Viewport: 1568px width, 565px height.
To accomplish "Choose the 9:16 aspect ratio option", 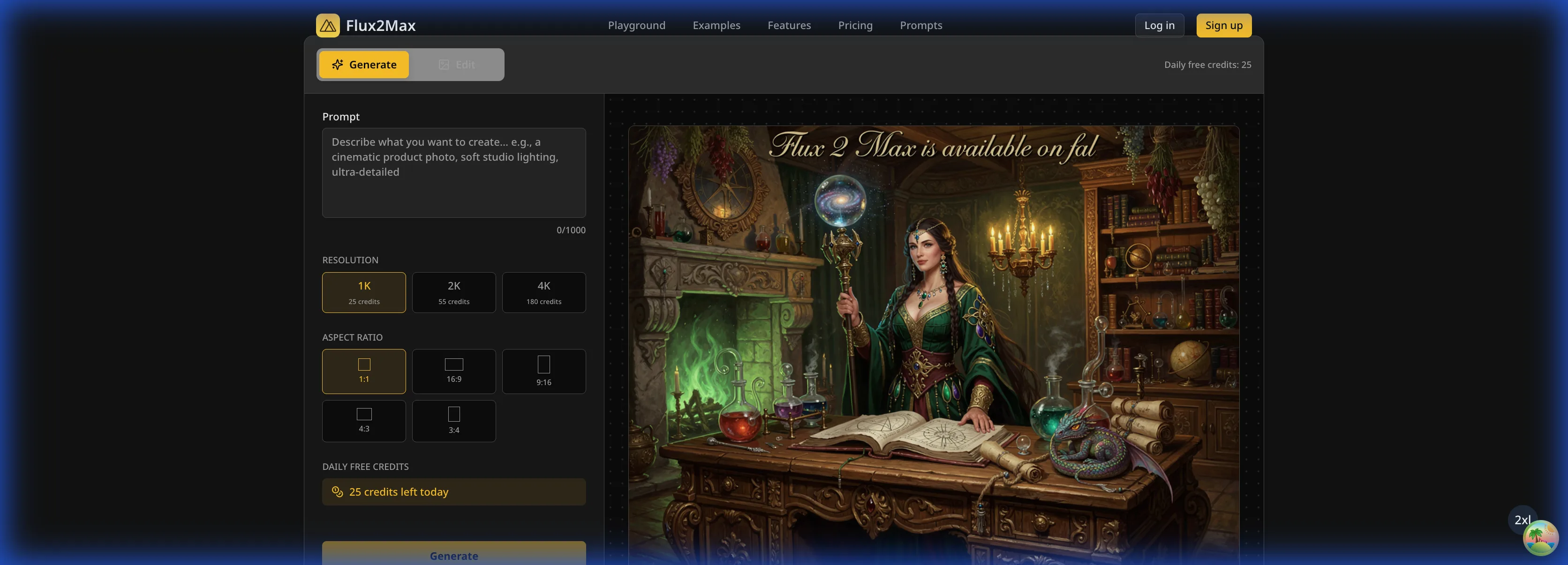I will [544, 372].
